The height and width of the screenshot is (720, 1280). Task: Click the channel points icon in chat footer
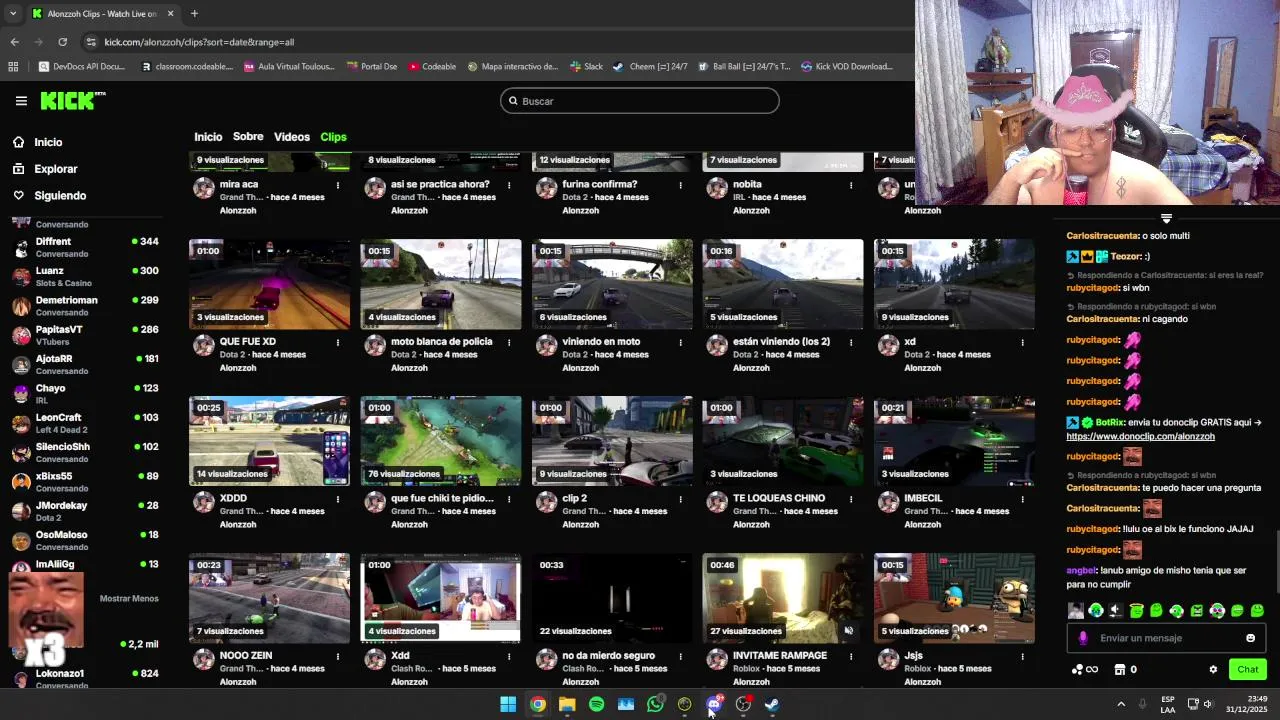pos(1077,669)
